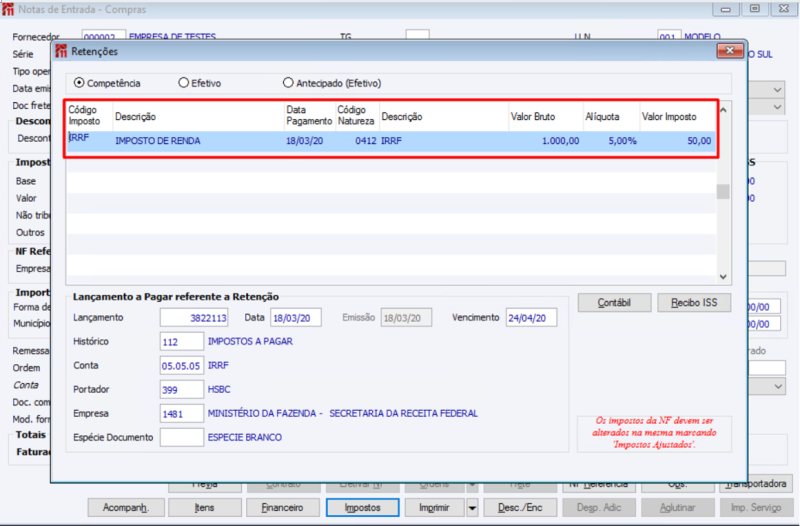Screen dimensions: 800x526
Task: Click the Notas de Entrada window icon
Action: click(x=8, y=9)
